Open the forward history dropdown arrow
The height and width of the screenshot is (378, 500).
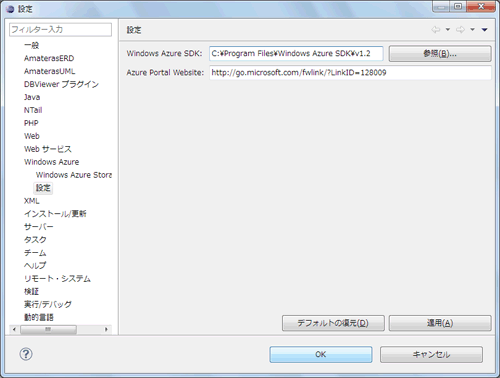pos(472,30)
